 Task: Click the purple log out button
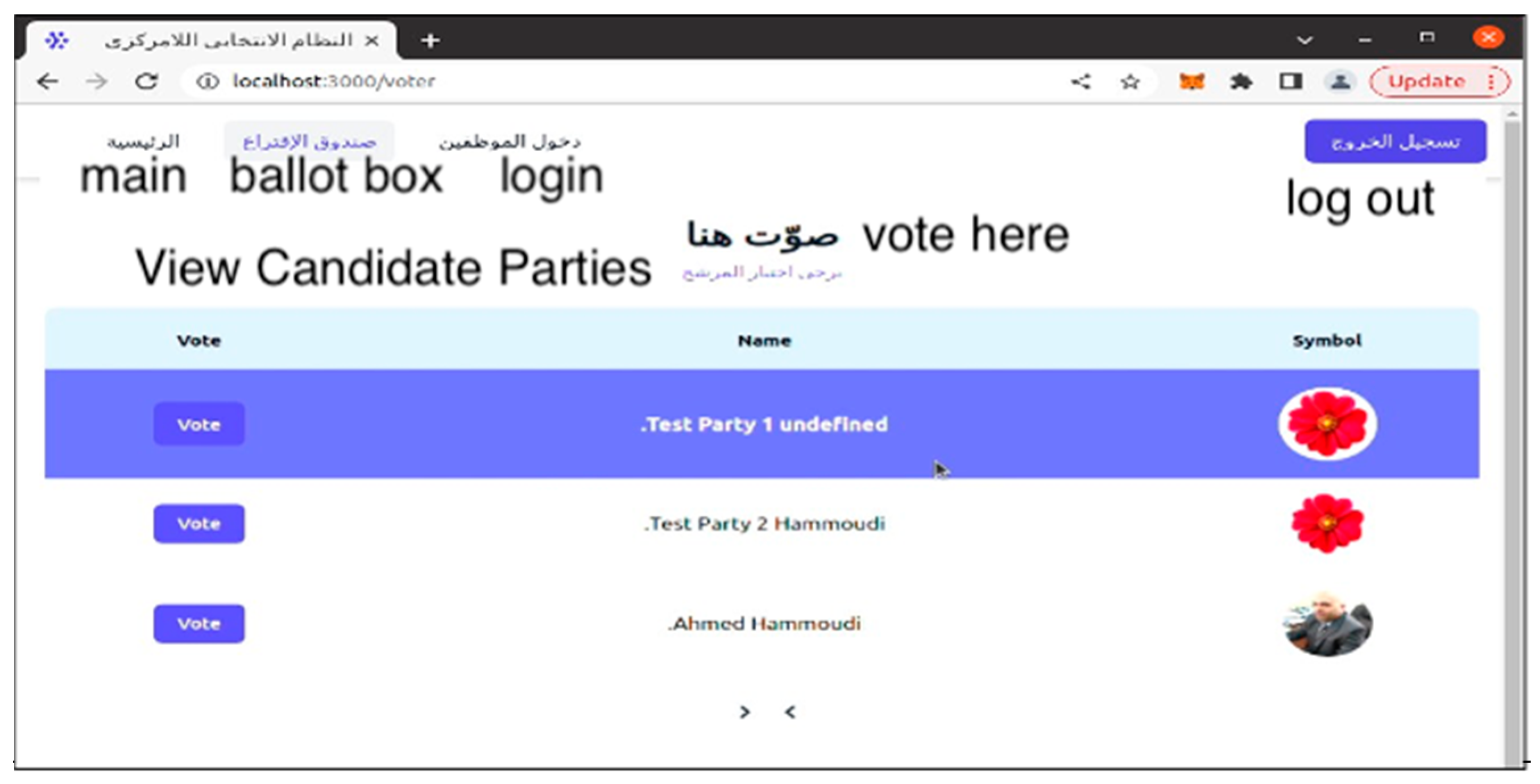click(x=1395, y=142)
